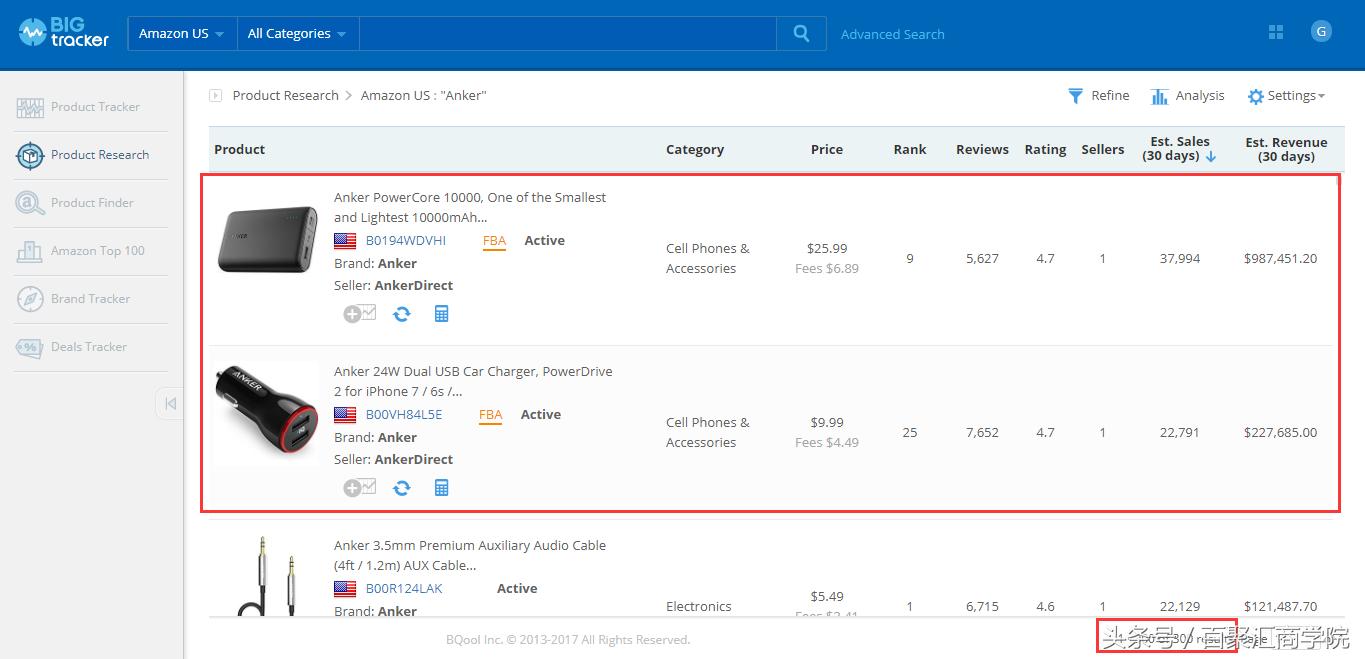The image size is (1365, 659).
Task: Select the $9.99 price cell
Action: (x=826, y=423)
